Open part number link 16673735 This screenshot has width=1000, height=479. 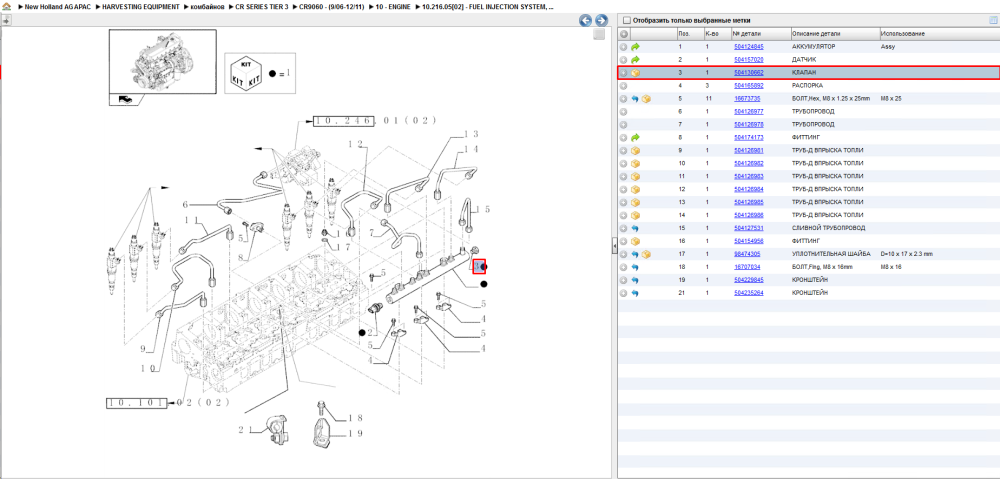point(747,99)
